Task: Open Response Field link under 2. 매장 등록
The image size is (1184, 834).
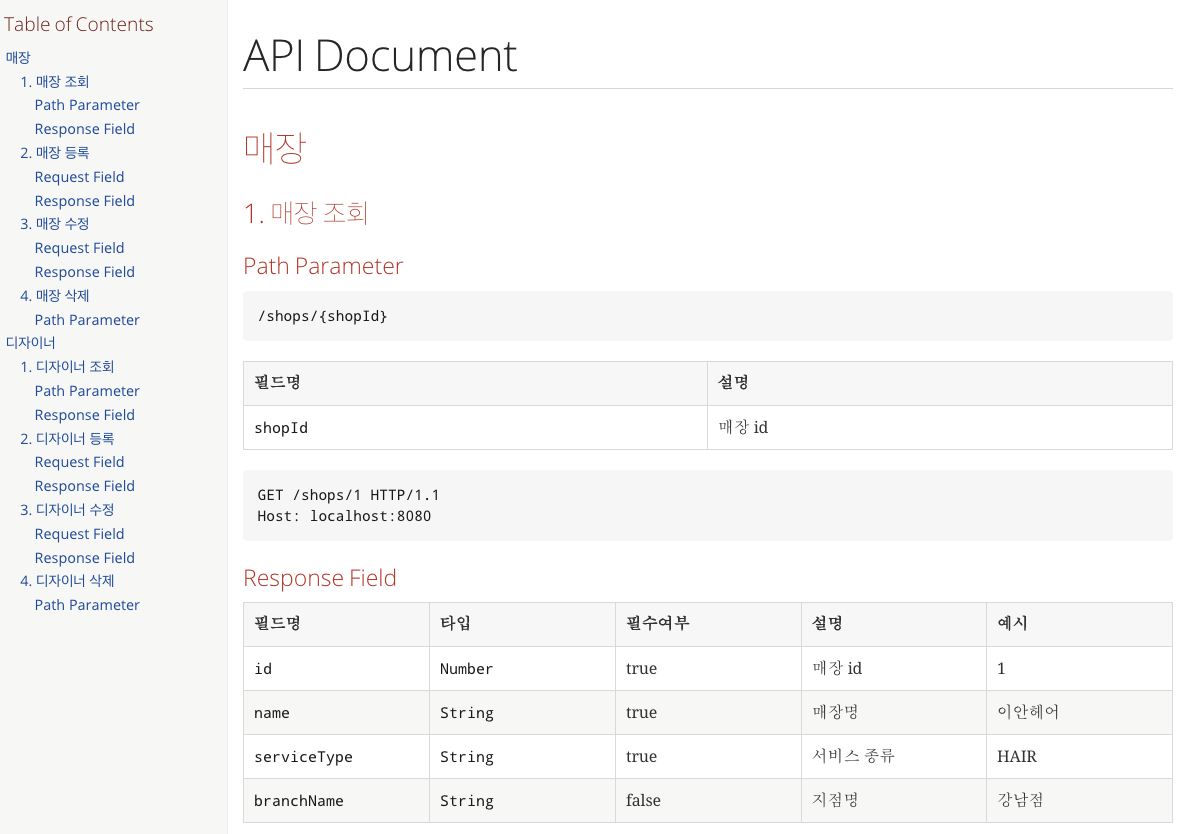Action: tap(85, 201)
